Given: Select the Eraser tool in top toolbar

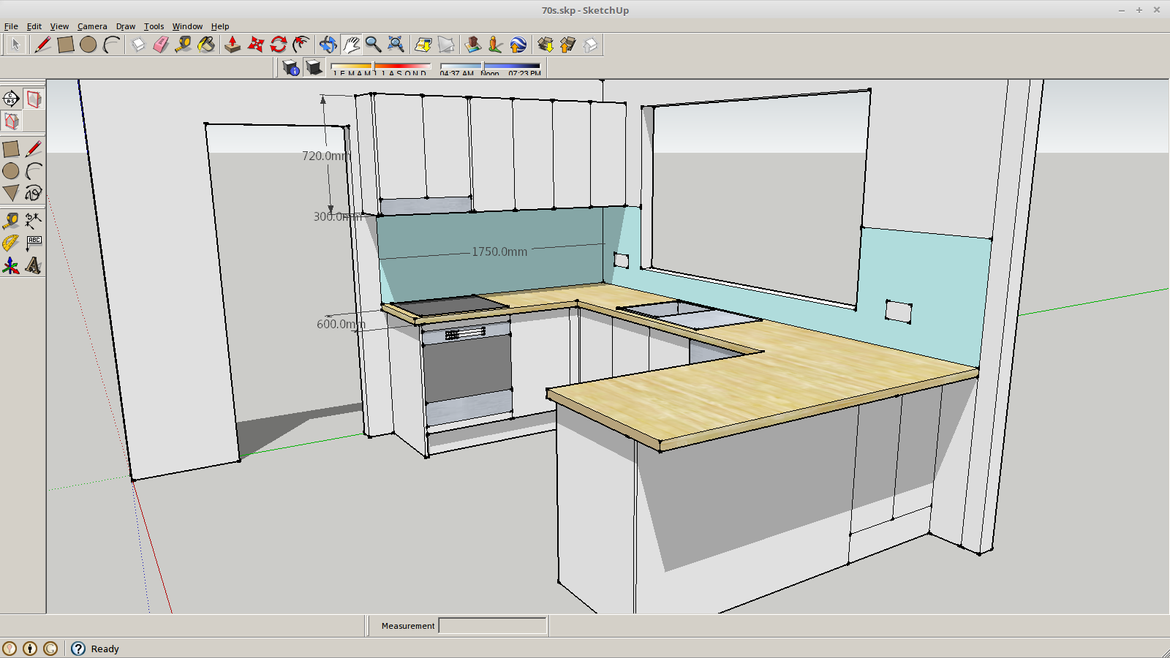Looking at the screenshot, I should (x=160, y=44).
